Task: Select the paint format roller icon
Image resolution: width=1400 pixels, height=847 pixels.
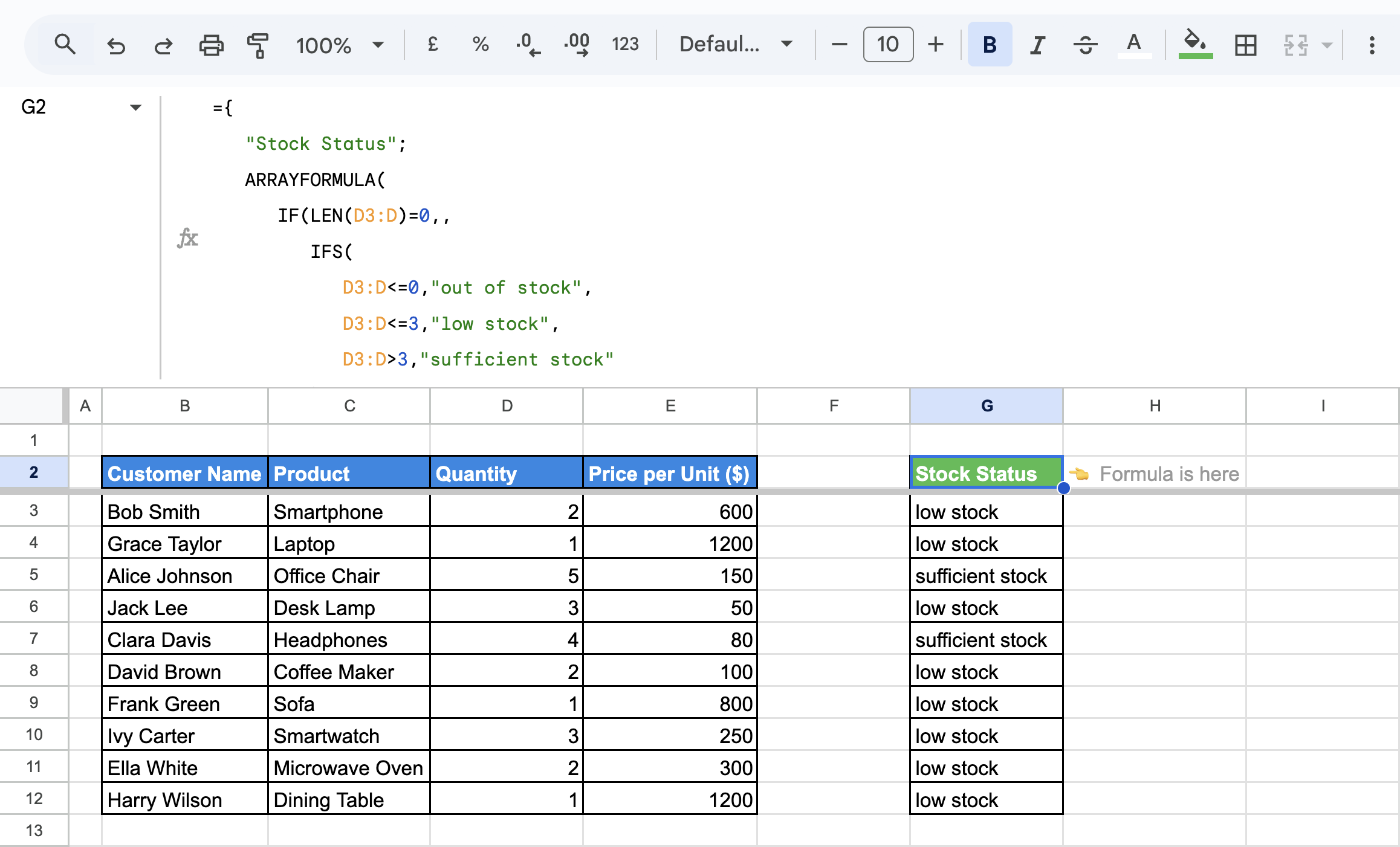Action: [x=258, y=45]
